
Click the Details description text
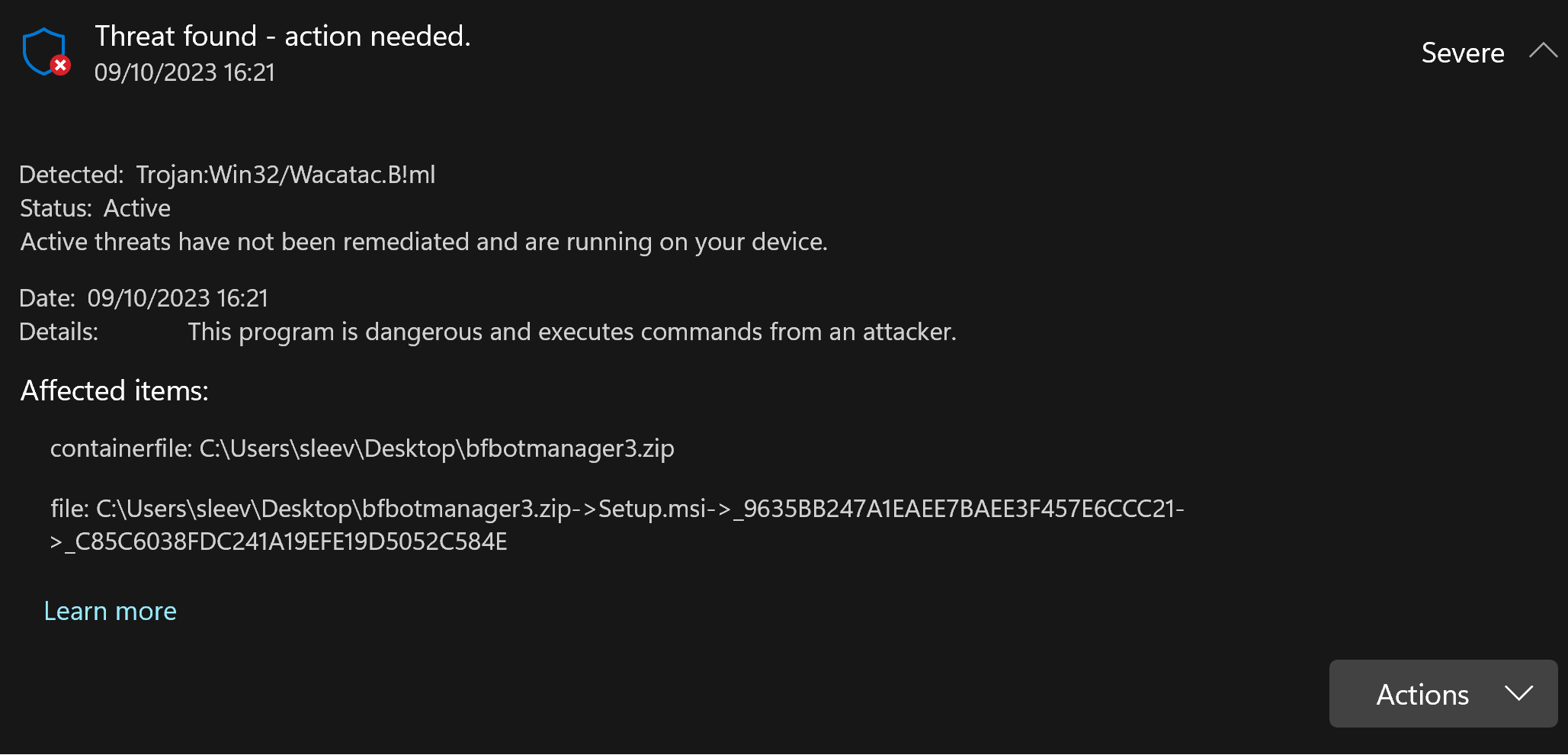pyautogui.click(x=572, y=332)
